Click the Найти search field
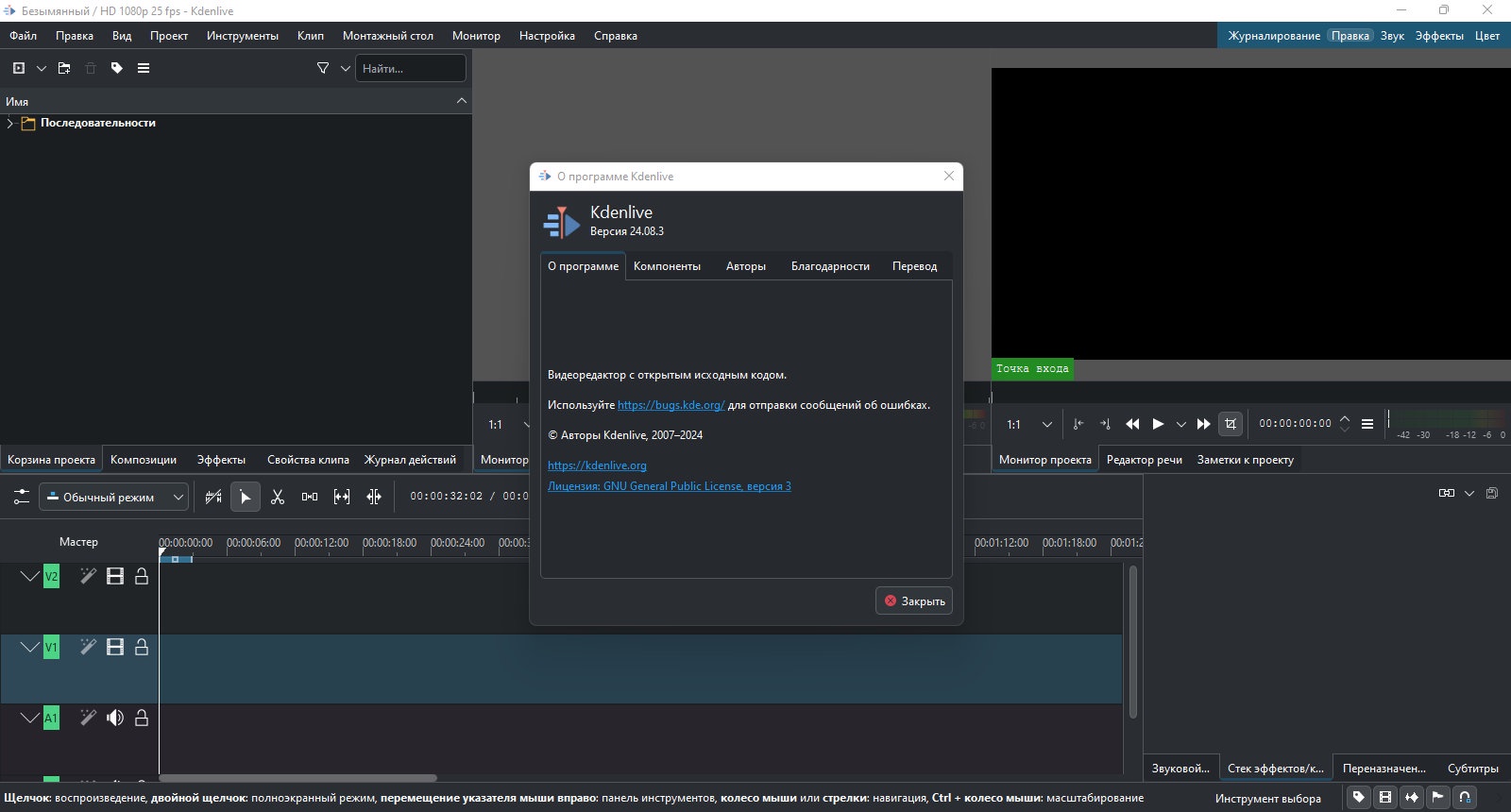 (x=410, y=68)
